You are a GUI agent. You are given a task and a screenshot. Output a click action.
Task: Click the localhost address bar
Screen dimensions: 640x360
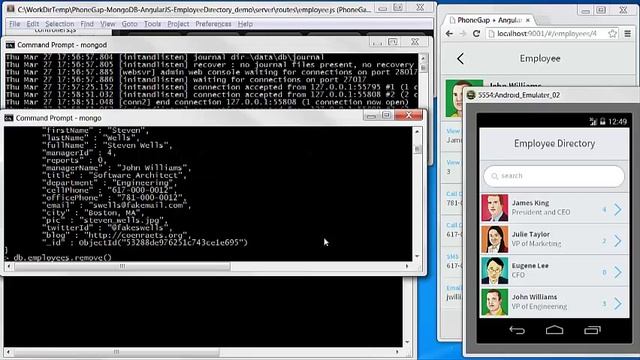click(x=547, y=34)
